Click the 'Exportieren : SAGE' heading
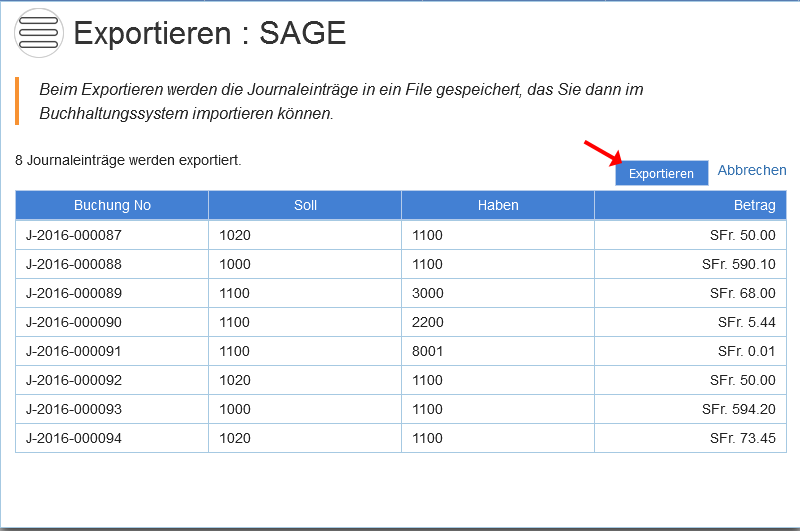This screenshot has width=800, height=531. tap(210, 33)
